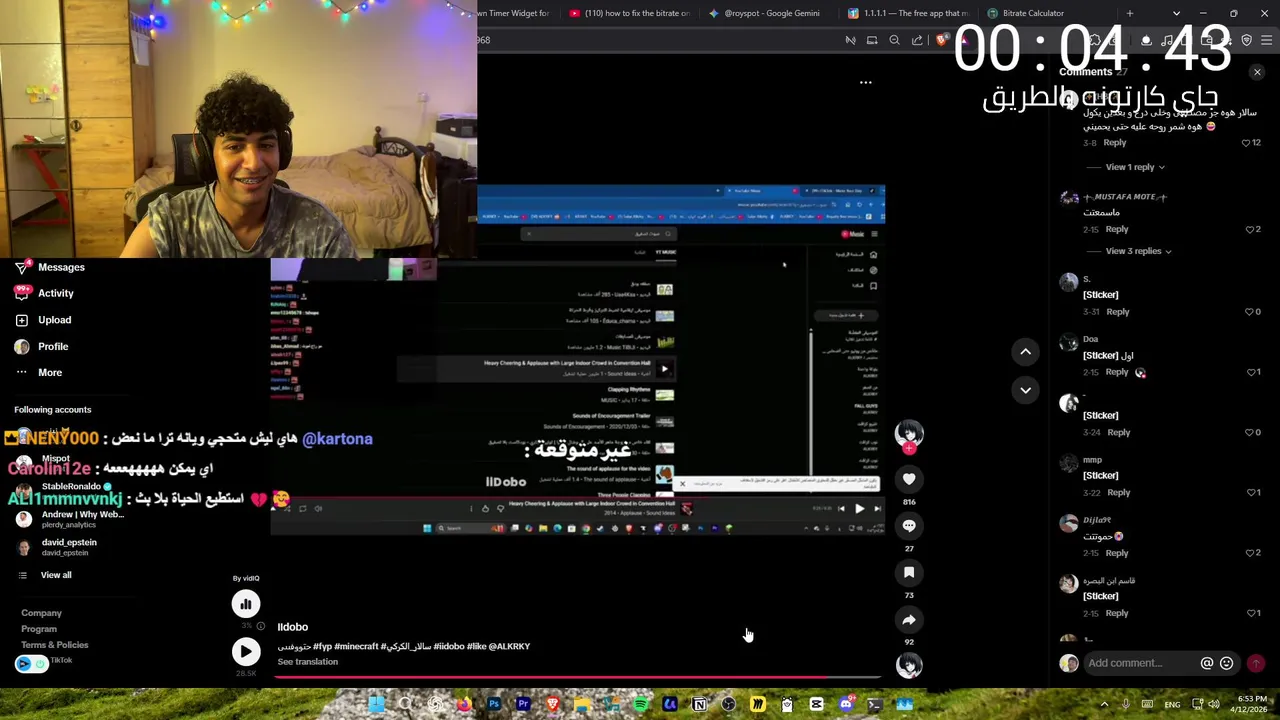Seek the red video progress bar
1280x720 pixels.
pyautogui.click(x=577, y=677)
